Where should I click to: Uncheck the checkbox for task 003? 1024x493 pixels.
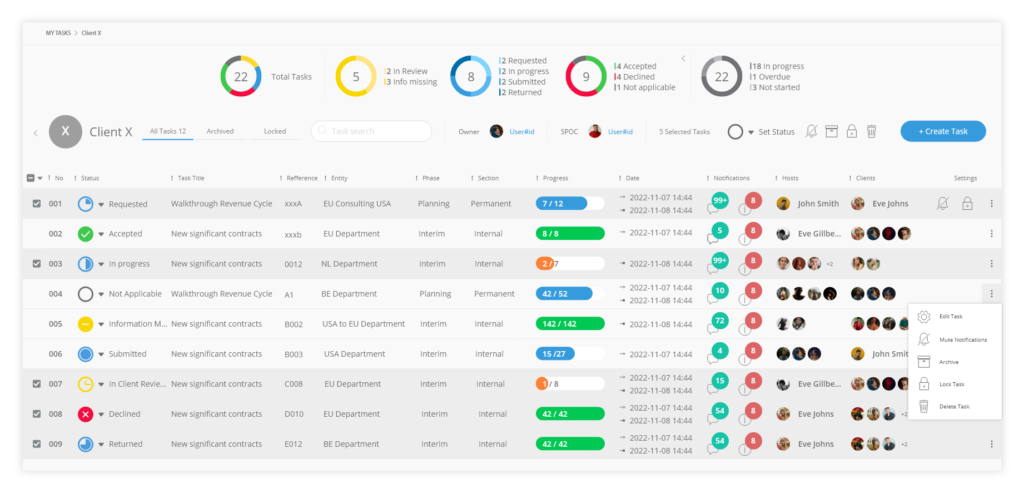point(37,264)
